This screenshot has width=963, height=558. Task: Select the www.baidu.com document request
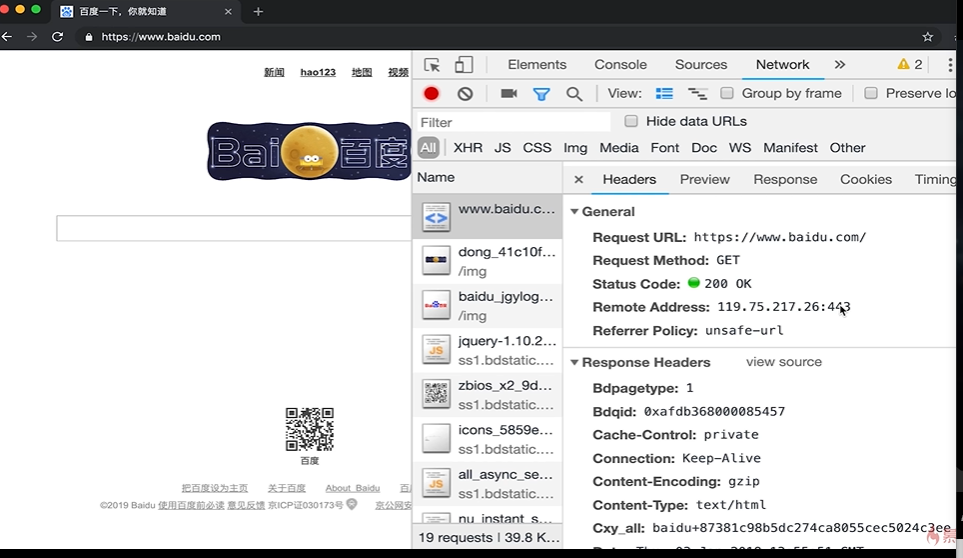pyautogui.click(x=488, y=216)
